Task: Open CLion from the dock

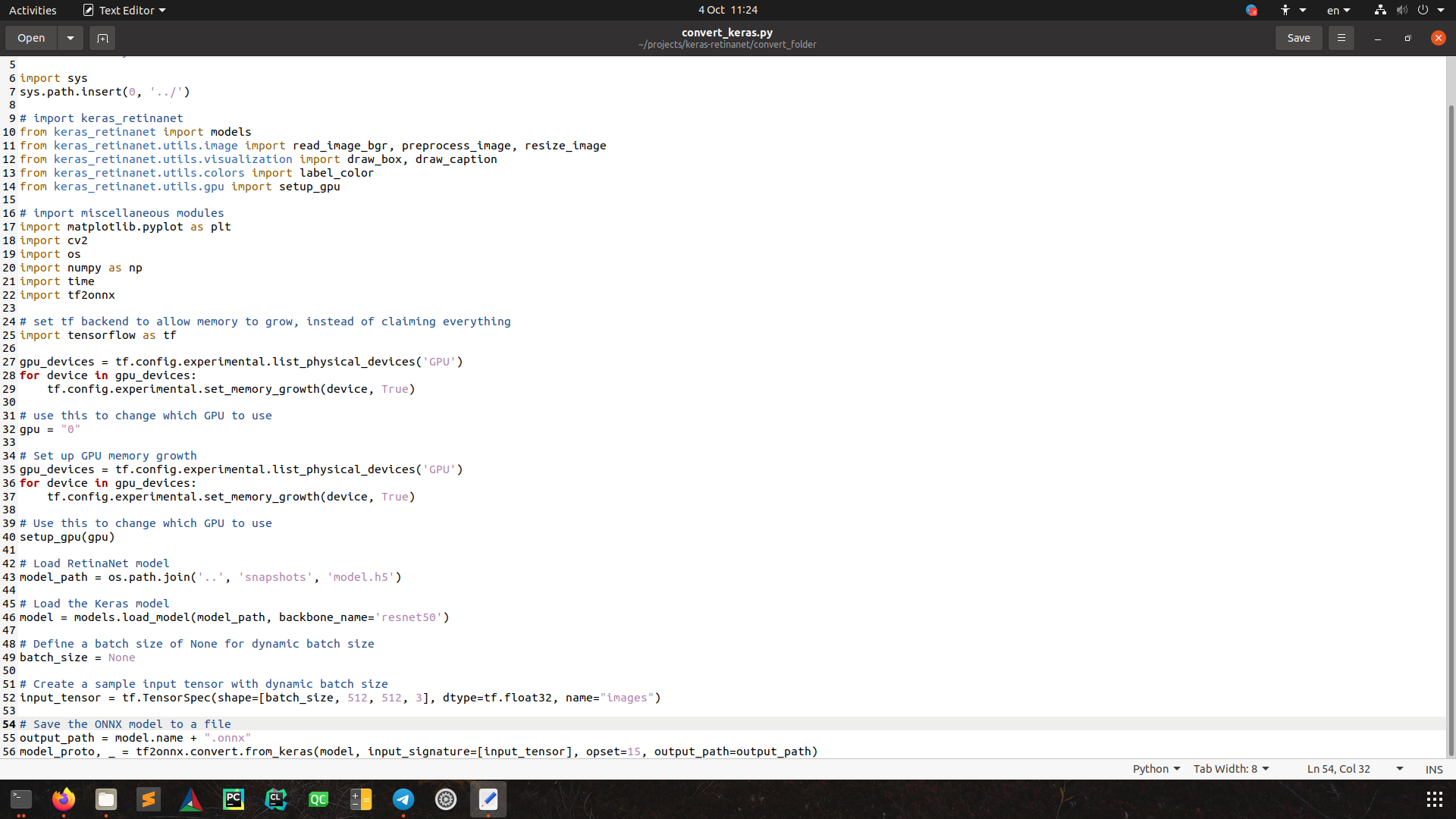Action: coord(276,799)
